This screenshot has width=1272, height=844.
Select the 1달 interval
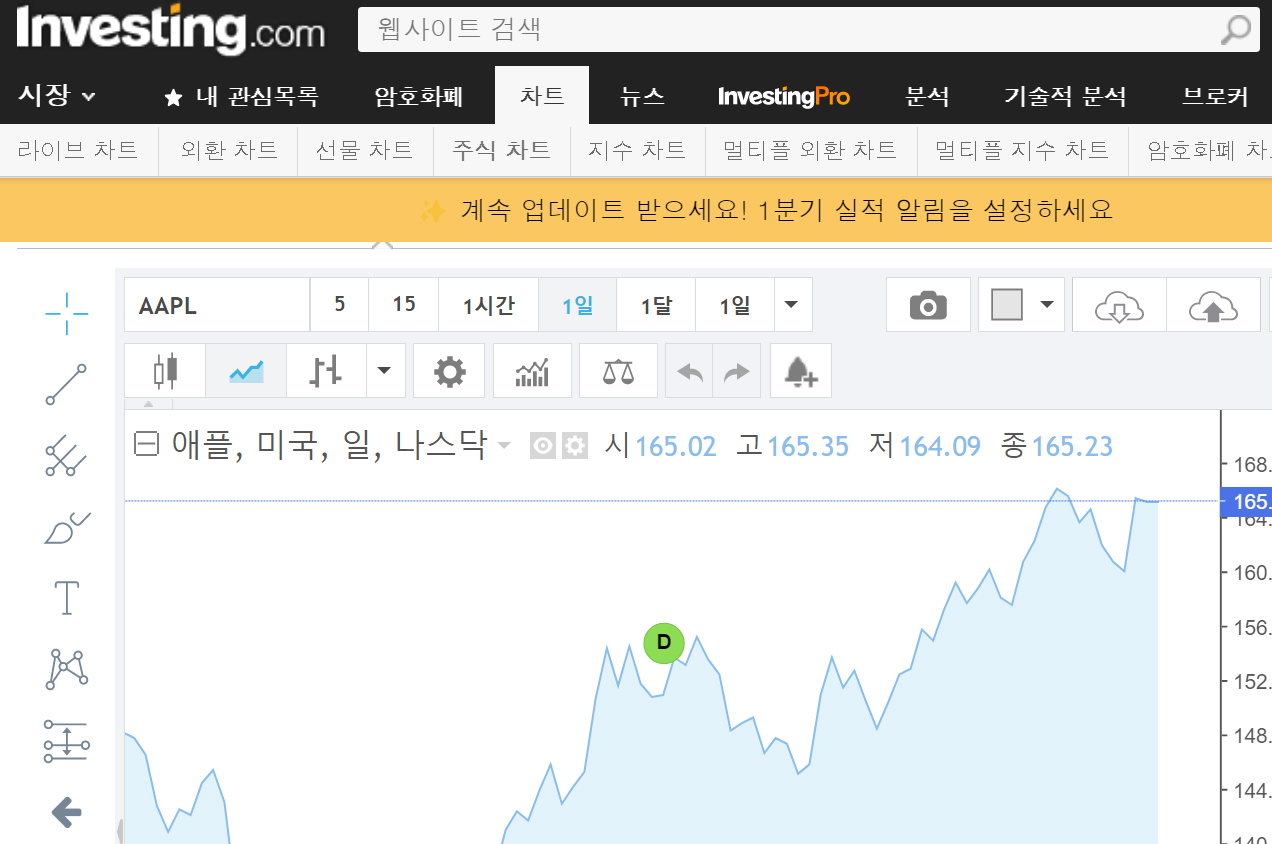[656, 305]
